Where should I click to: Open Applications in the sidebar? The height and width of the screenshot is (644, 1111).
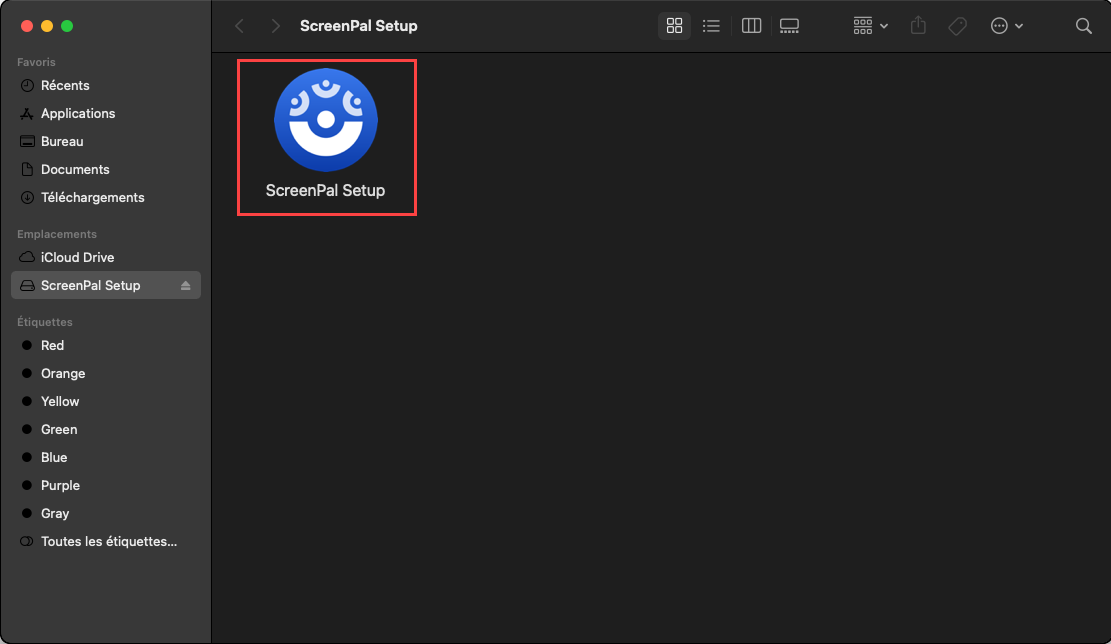[x=106, y=113]
